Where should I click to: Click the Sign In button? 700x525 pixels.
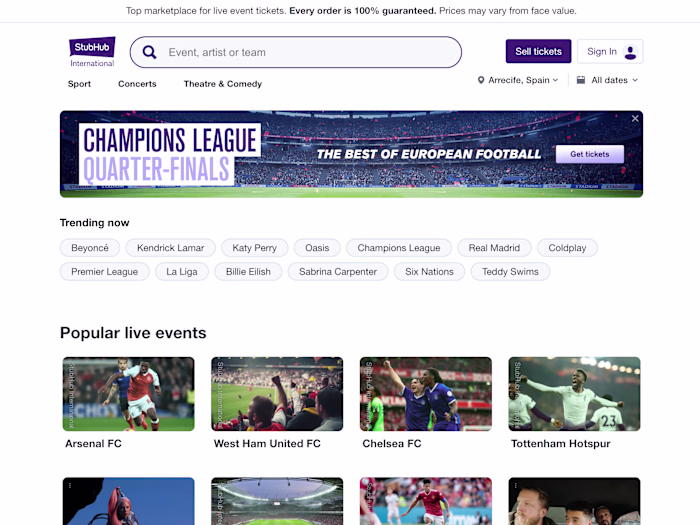pos(610,51)
